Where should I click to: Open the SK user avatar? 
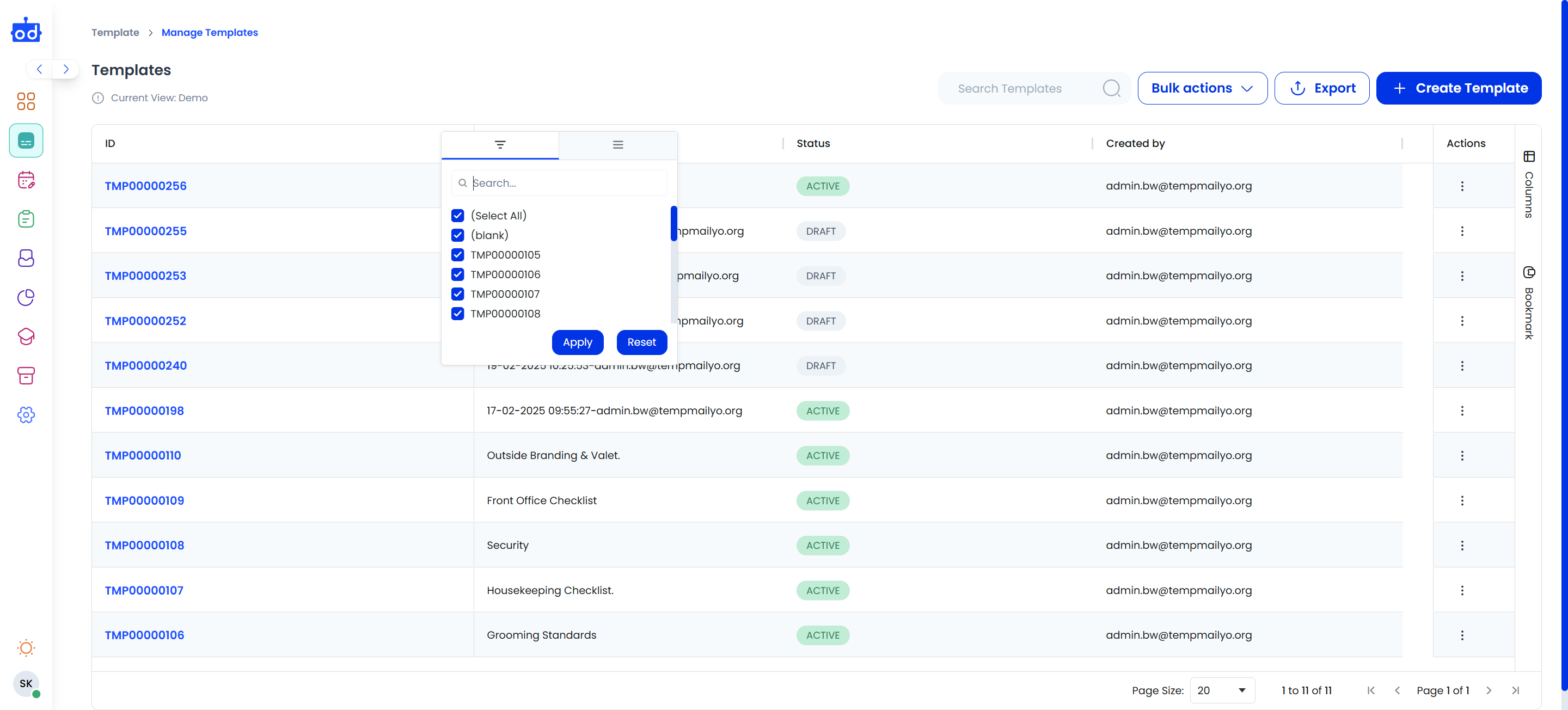tap(26, 683)
